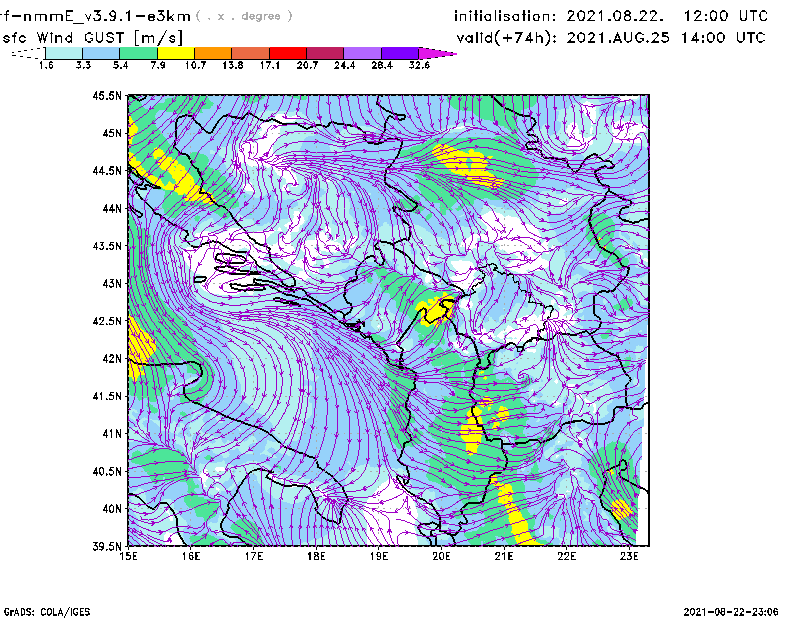Click the red 17.1–20.7 legend swatch
The width and height of the screenshot is (800, 618).
(x=288, y=53)
